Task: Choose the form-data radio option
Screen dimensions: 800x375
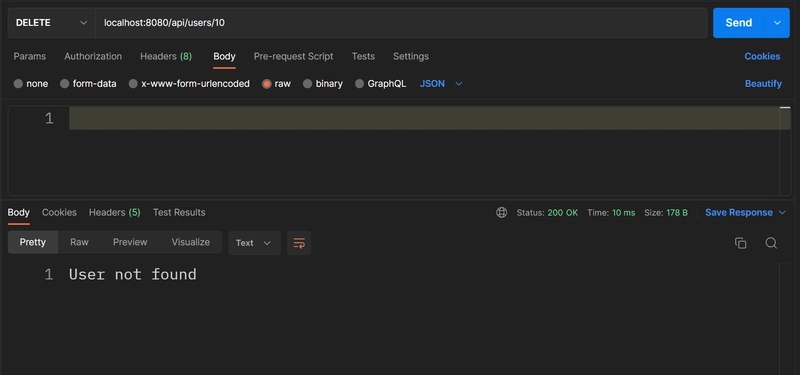Action: [64, 84]
